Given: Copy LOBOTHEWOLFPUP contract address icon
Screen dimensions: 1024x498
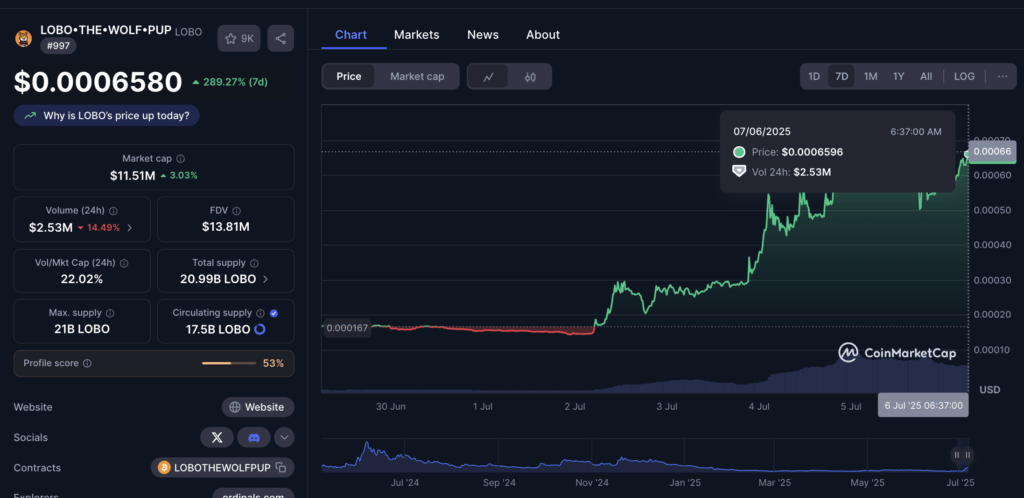Looking at the screenshot, I should coord(280,467).
